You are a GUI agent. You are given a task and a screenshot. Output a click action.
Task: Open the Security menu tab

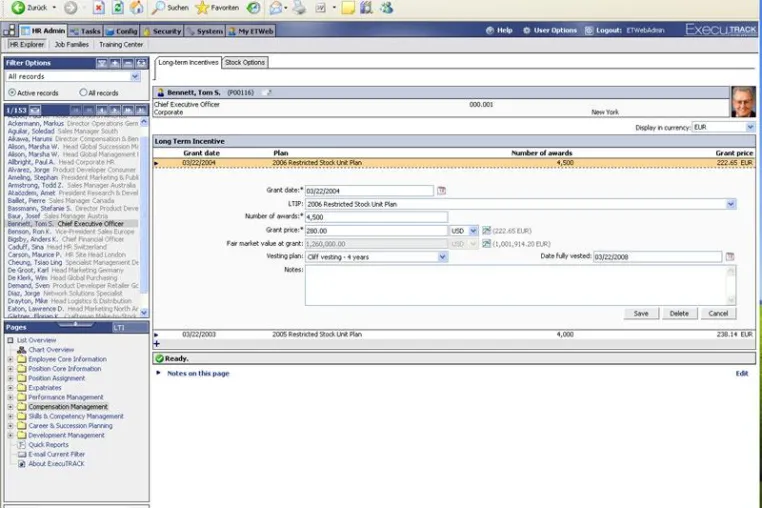coord(162,31)
